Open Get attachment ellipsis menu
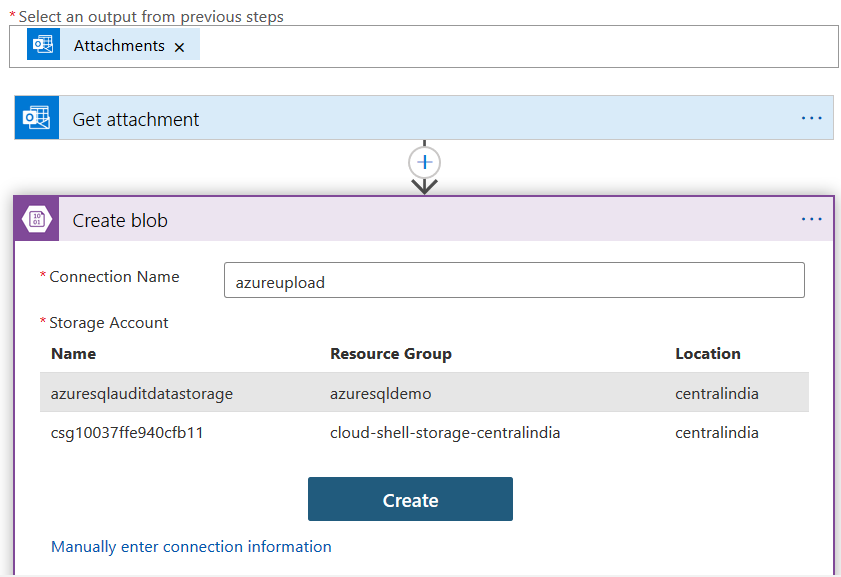 811,118
